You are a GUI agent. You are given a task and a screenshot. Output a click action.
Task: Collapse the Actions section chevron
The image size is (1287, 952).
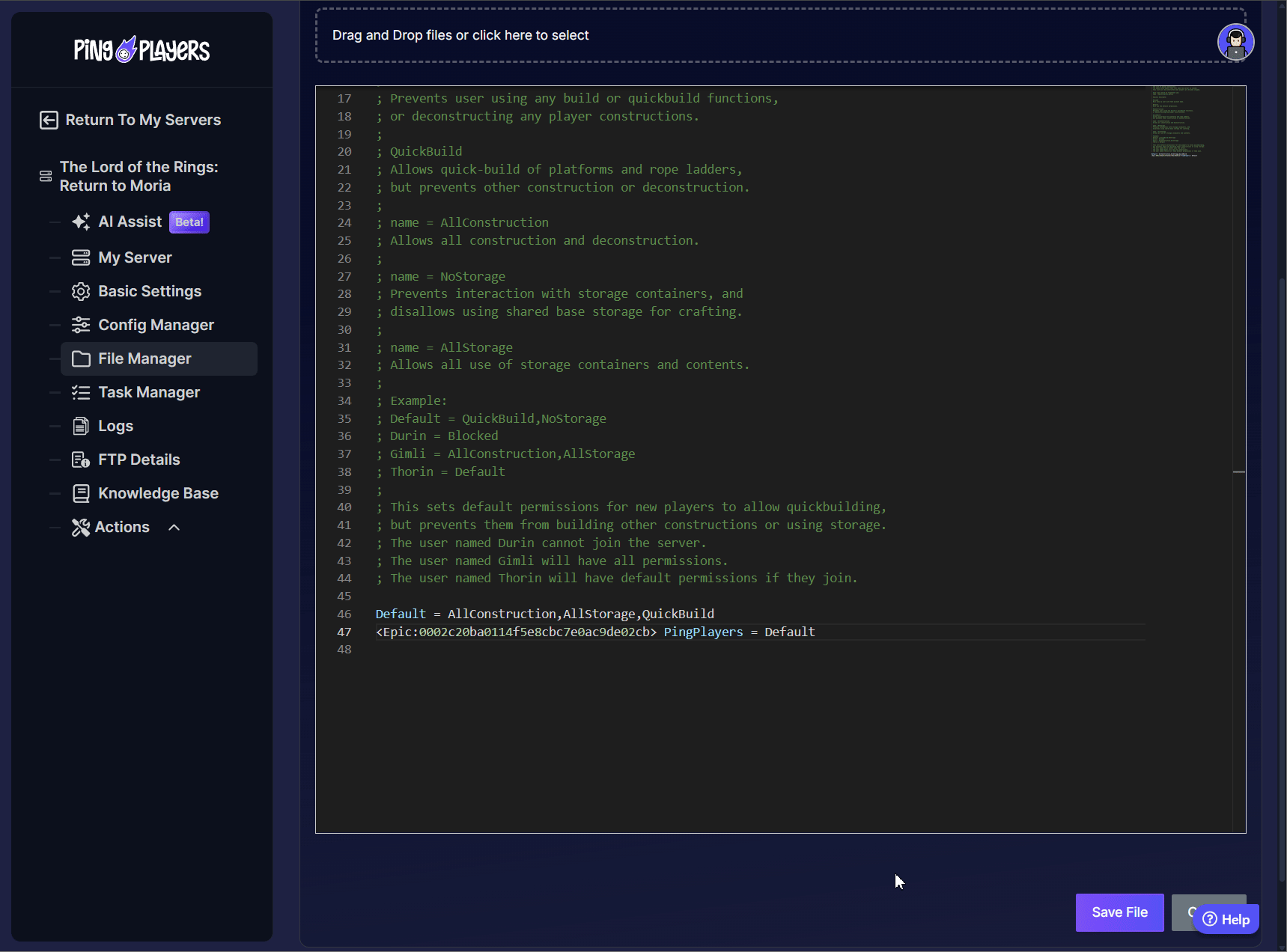pyautogui.click(x=174, y=528)
